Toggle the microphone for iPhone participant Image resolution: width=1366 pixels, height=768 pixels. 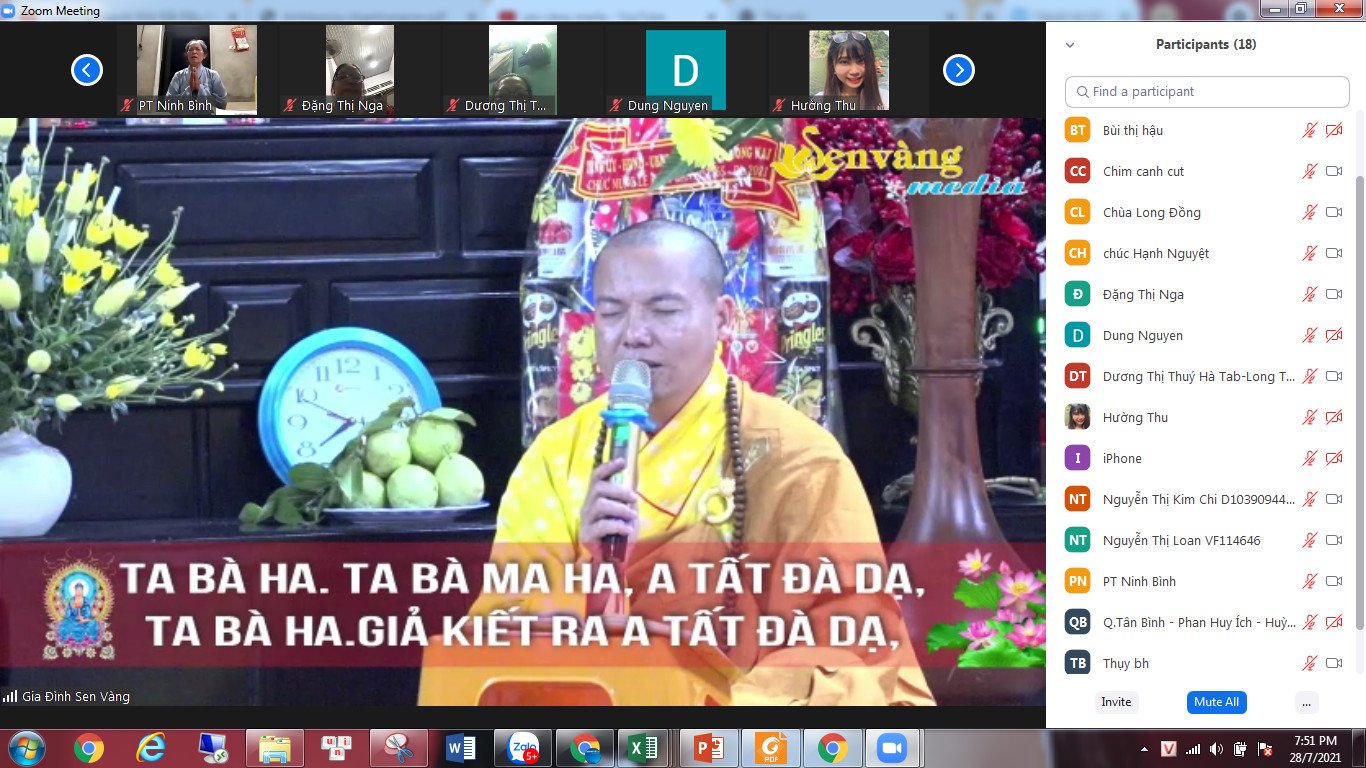pos(1309,458)
